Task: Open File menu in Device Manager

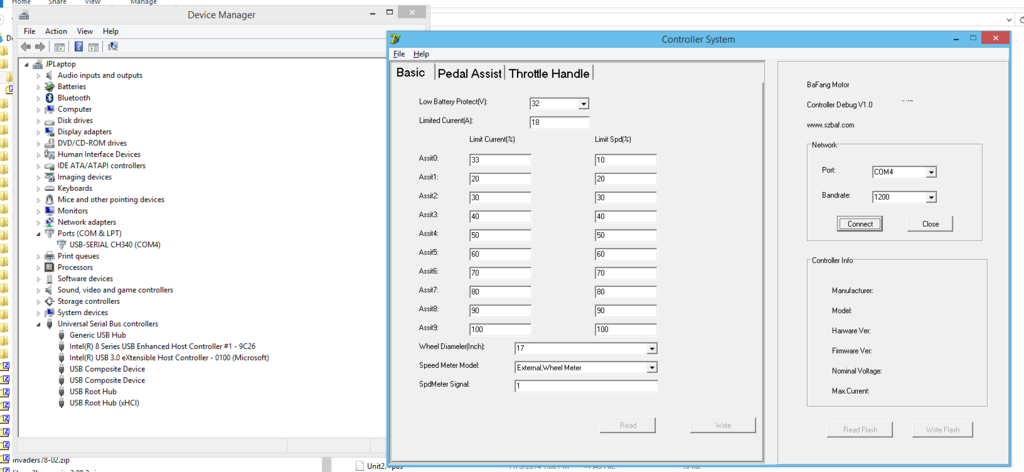Action: pos(29,31)
